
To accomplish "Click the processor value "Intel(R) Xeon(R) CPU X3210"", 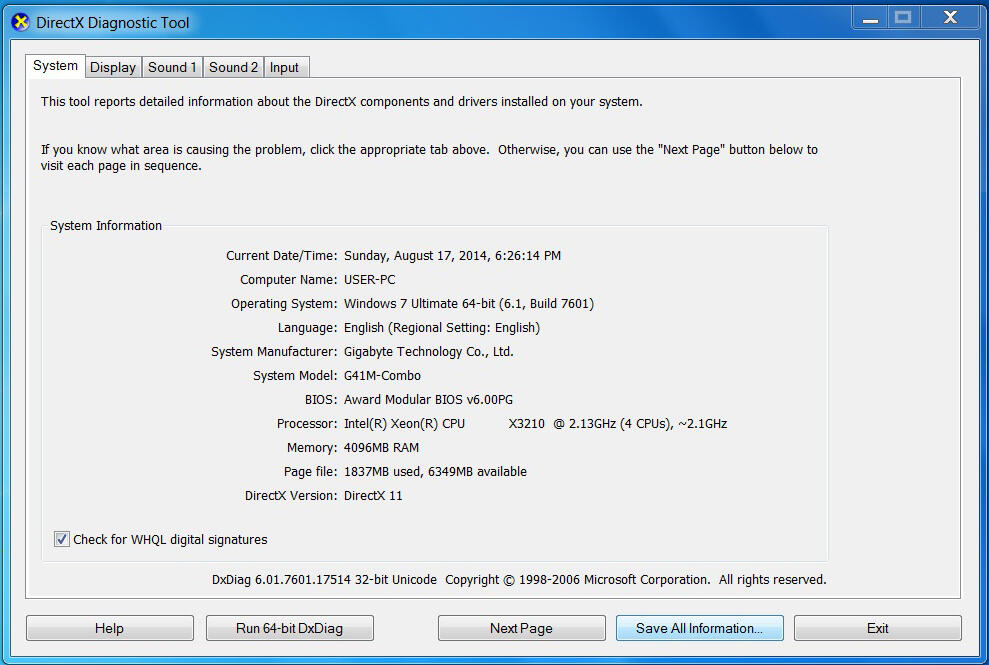I will [x=444, y=423].
